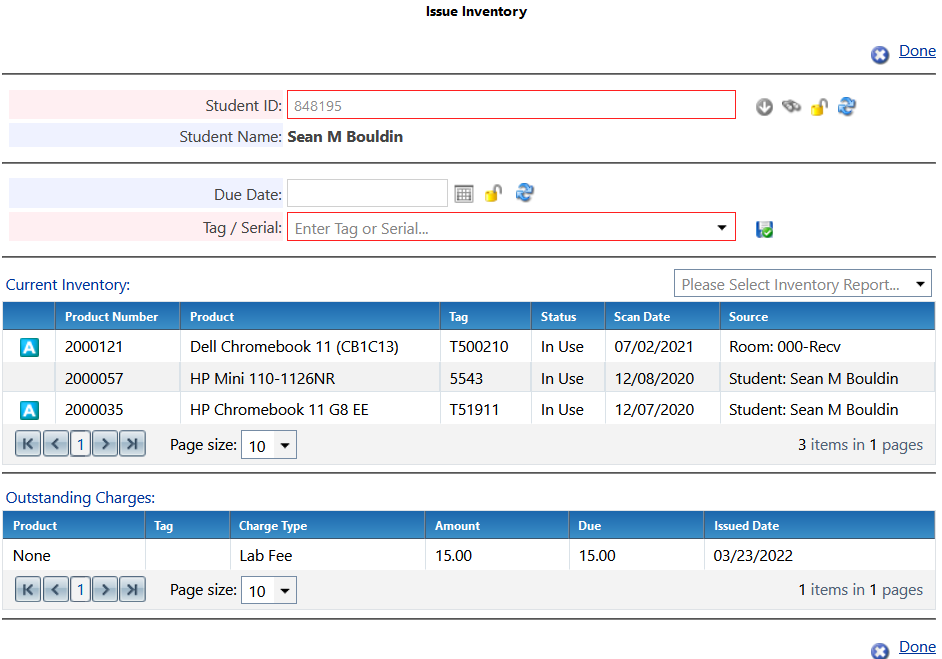Open Current Inventory page size dropdown
This screenshot has height=659, width=942.
[269, 445]
